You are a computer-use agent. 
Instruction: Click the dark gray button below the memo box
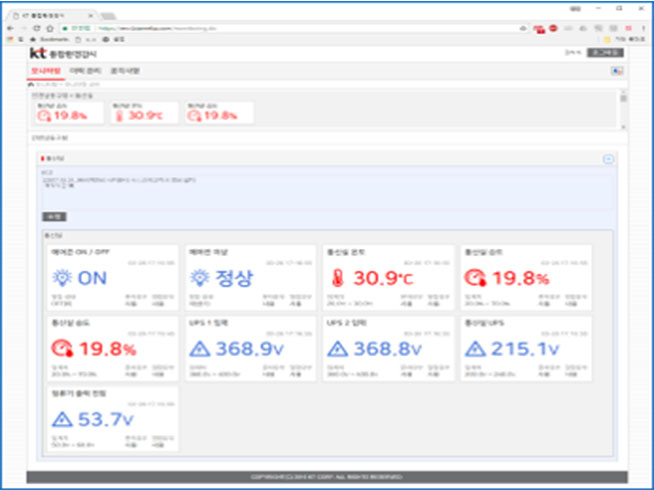(54, 217)
